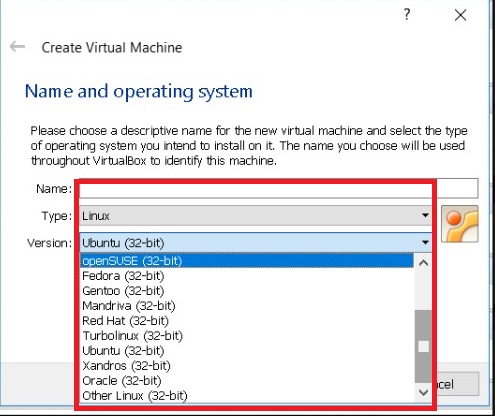
Task: Close the Create Virtual Machine dialog
Action: 460,15
